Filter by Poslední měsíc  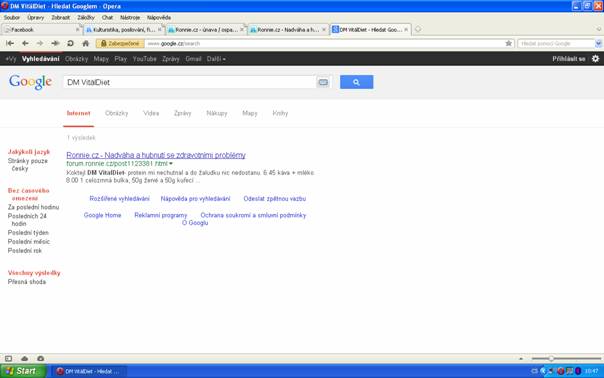[x=29, y=242]
